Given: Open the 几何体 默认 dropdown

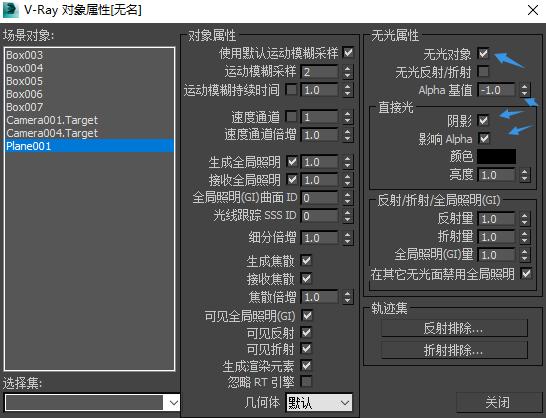Looking at the screenshot, I should coord(319,403).
